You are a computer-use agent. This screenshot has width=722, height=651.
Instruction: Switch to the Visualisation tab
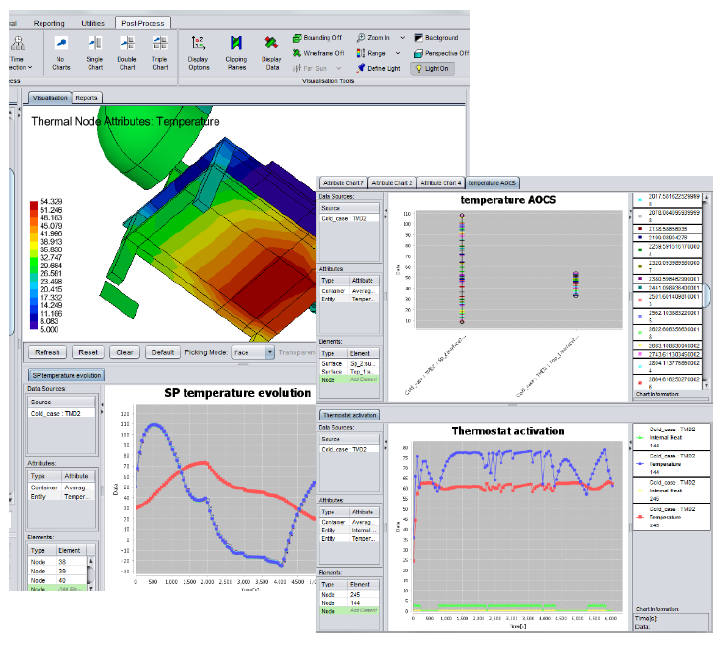(50, 98)
